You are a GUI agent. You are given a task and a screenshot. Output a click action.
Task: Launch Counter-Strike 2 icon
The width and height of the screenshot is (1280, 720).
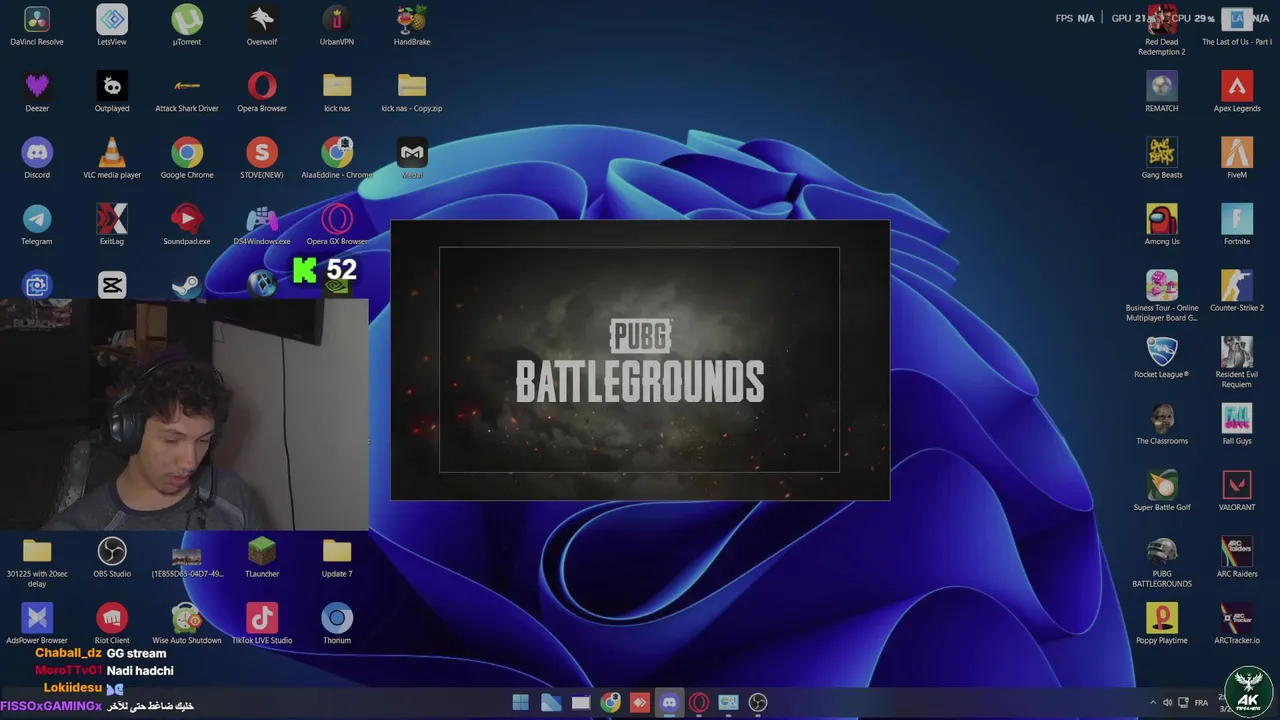1237,292
